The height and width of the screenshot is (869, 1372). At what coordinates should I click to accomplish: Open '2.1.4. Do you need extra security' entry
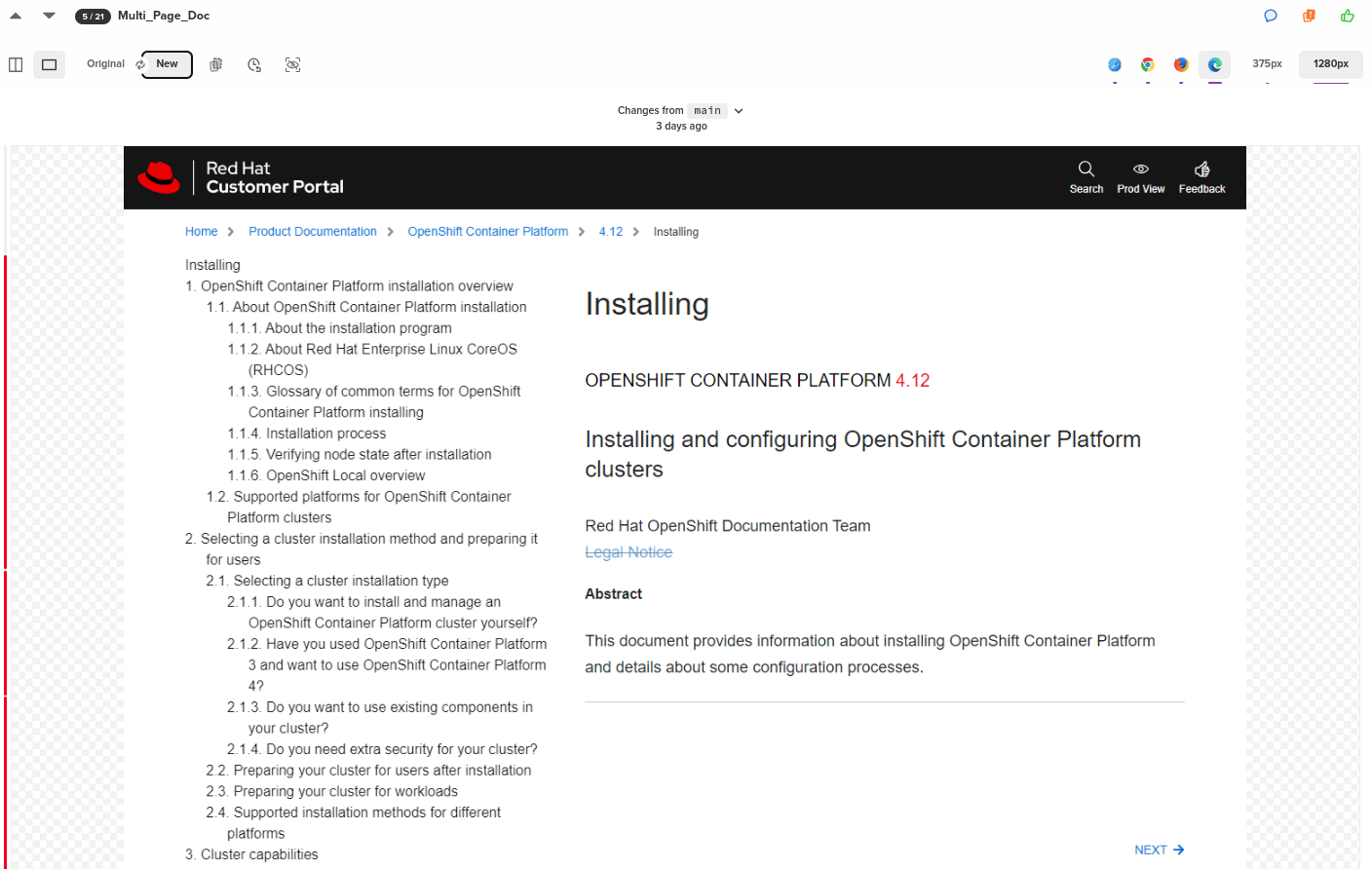[x=382, y=749]
